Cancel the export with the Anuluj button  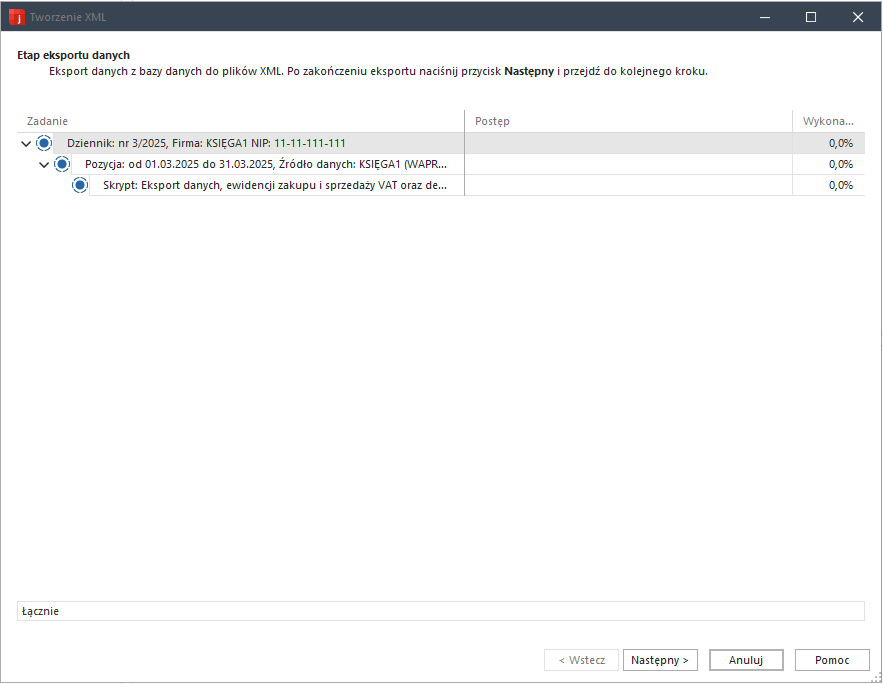pyautogui.click(x=746, y=660)
